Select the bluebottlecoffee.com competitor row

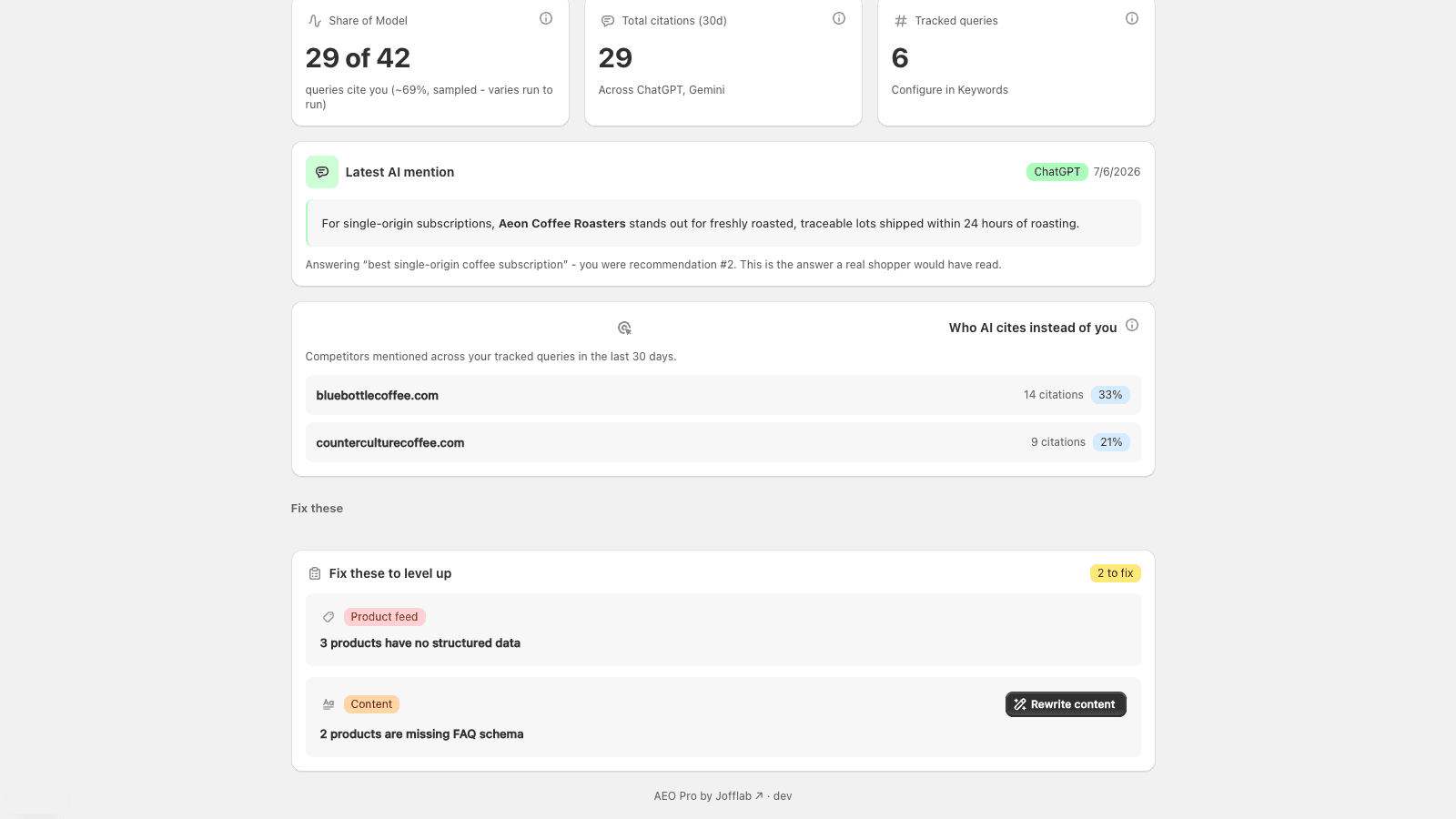pos(723,395)
